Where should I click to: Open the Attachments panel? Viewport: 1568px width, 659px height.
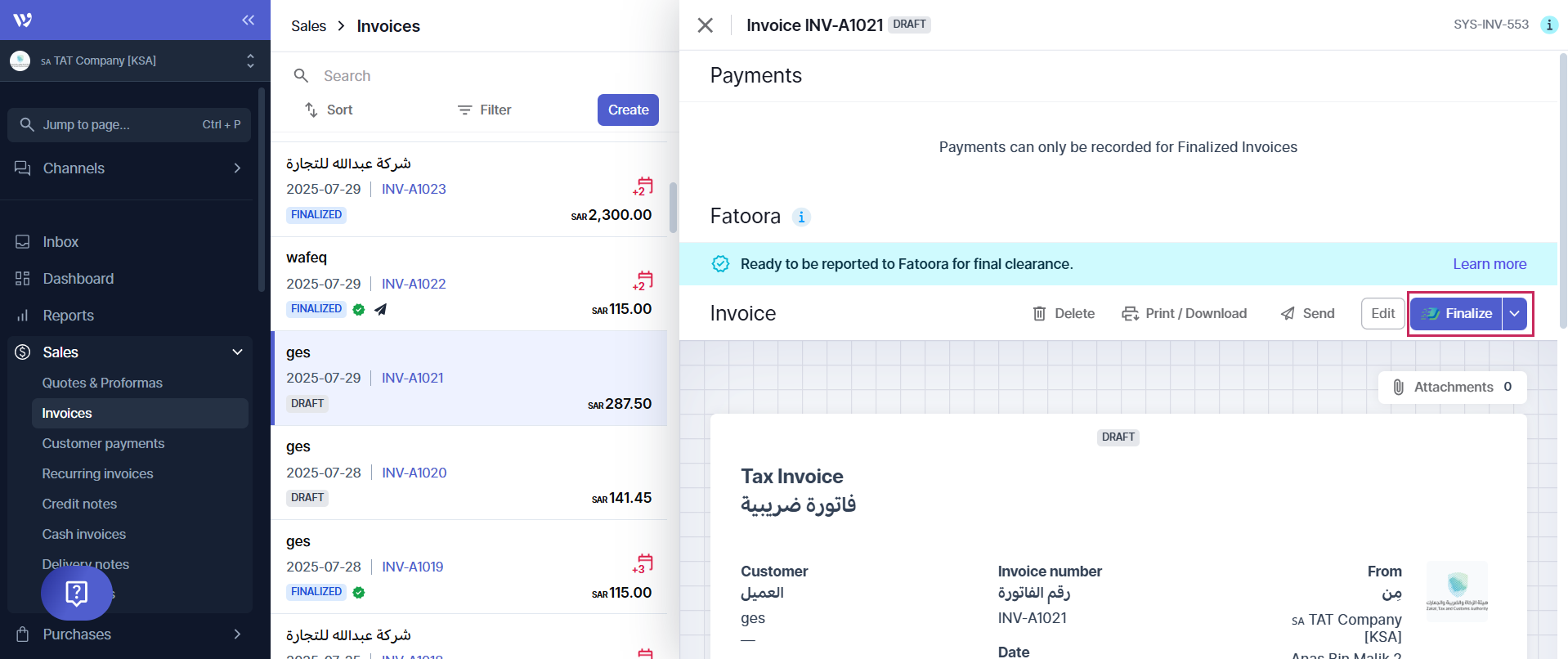coord(1452,388)
